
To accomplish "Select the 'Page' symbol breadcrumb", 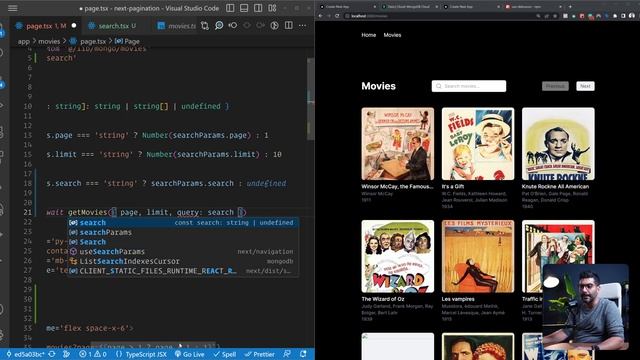I will [x=128, y=41].
